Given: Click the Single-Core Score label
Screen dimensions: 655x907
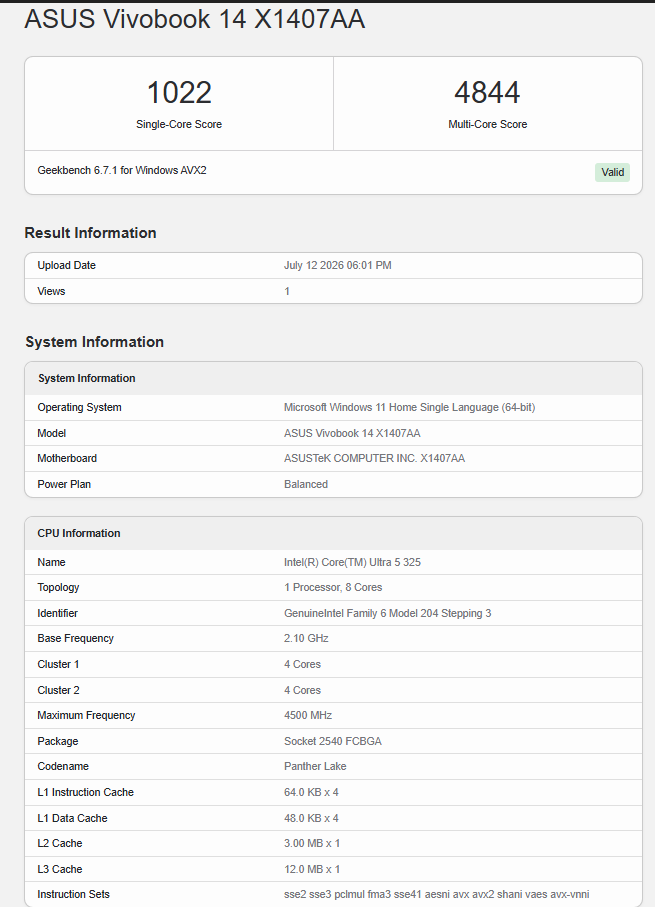Looking at the screenshot, I should [x=179, y=124].
